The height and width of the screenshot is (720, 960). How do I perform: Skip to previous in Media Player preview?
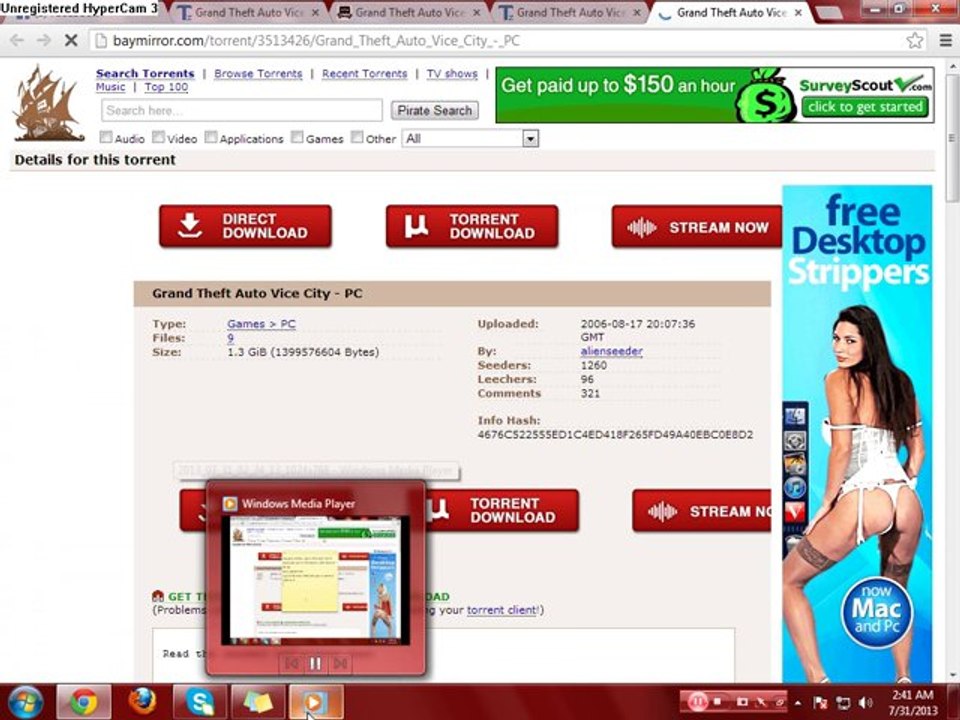click(292, 663)
